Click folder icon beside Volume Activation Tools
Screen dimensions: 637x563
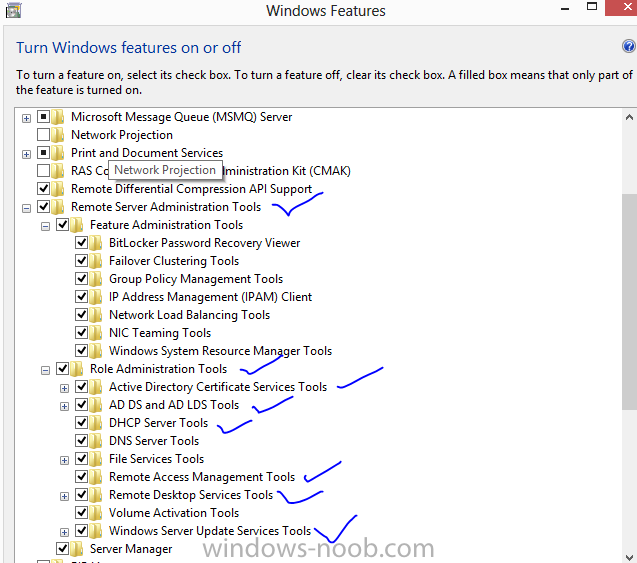click(95, 513)
